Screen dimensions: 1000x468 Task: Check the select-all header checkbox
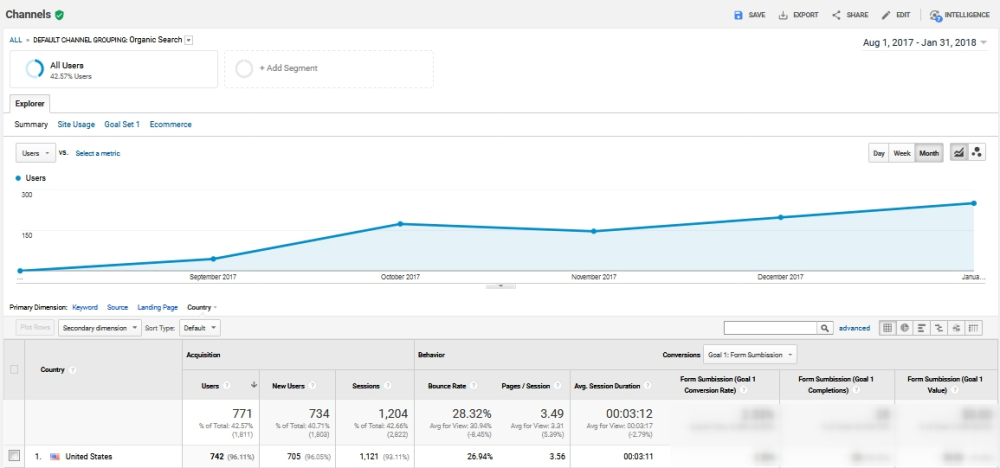[14, 369]
